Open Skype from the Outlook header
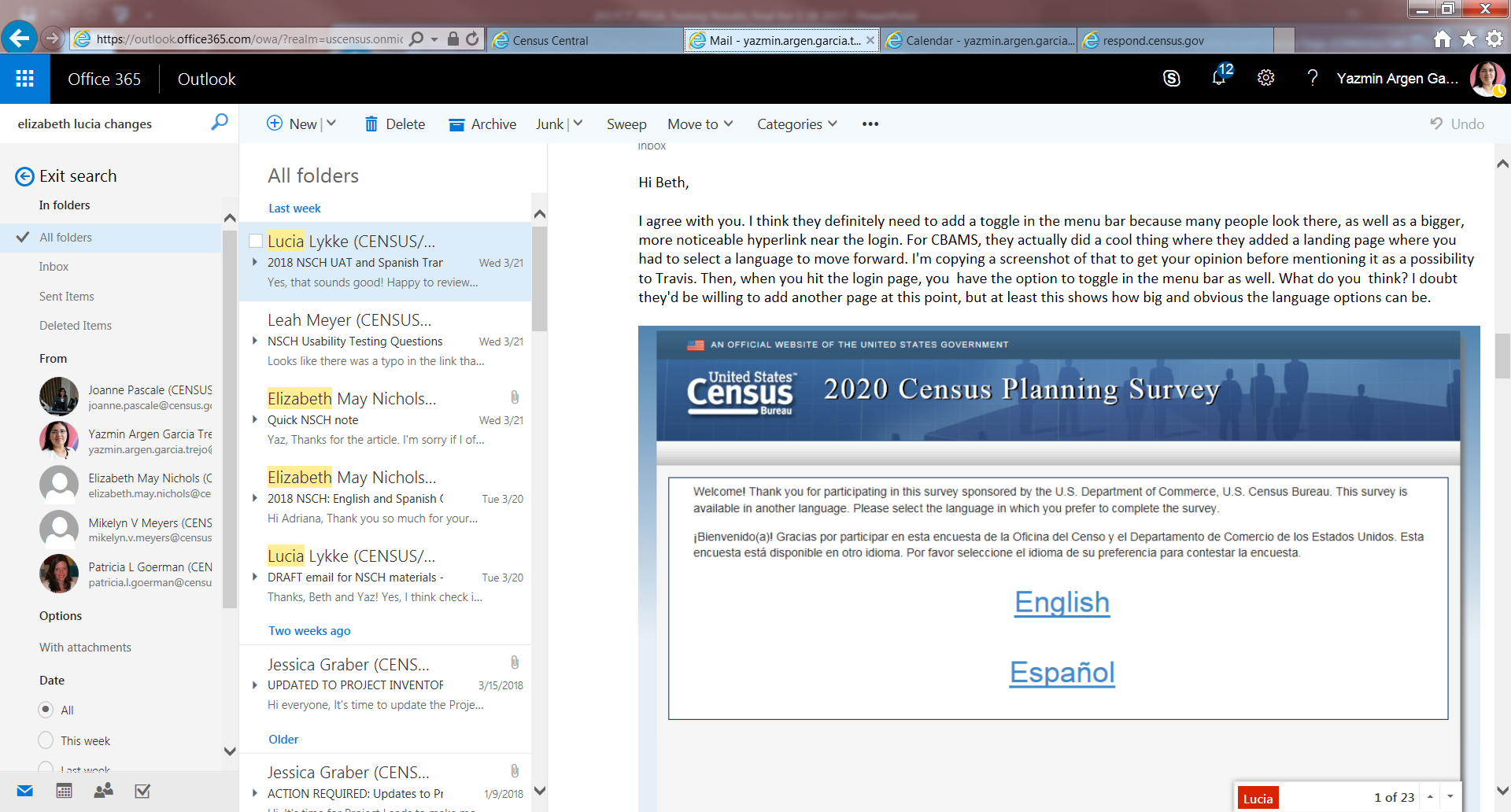Image resolution: width=1511 pixels, height=812 pixels. click(1172, 78)
